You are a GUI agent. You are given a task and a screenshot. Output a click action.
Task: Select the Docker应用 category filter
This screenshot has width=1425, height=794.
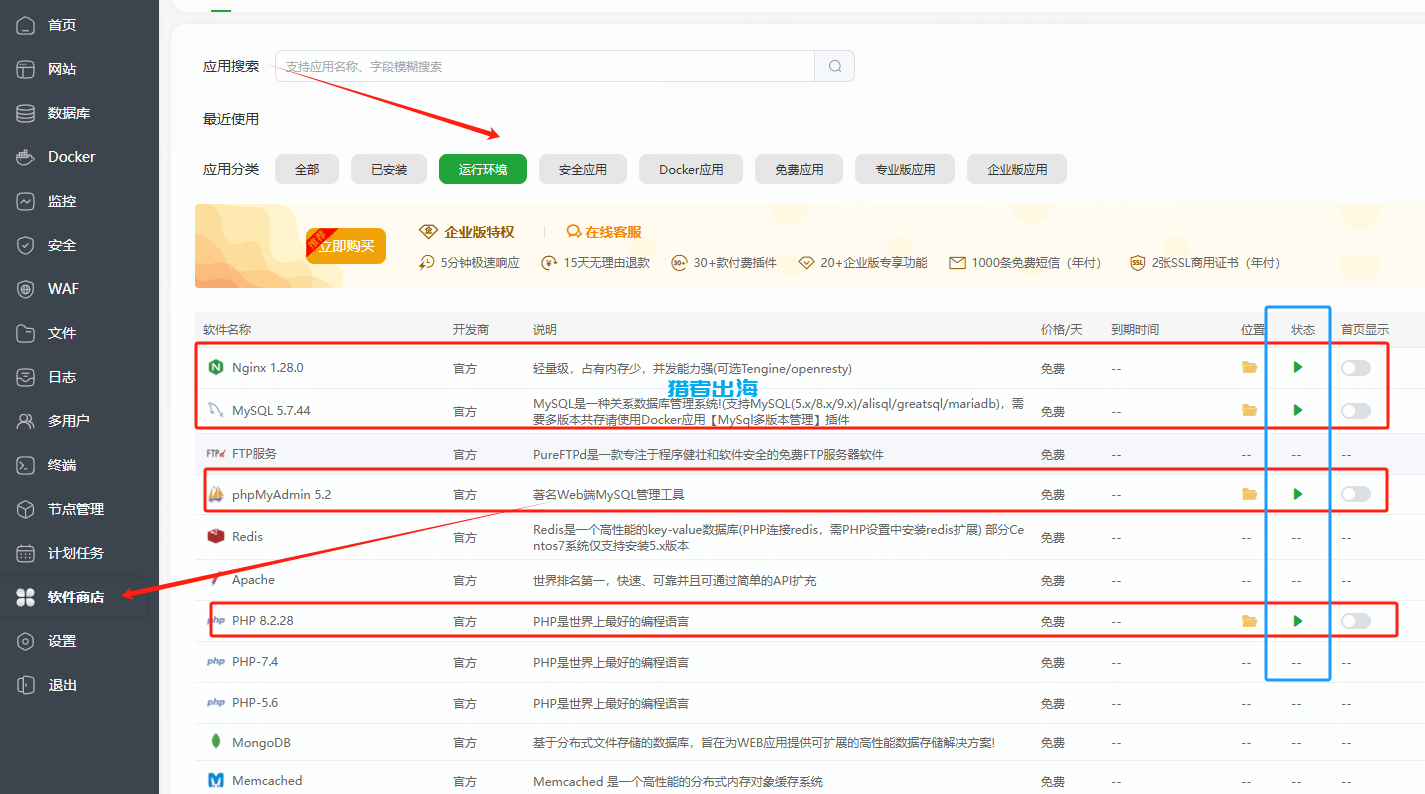point(691,169)
